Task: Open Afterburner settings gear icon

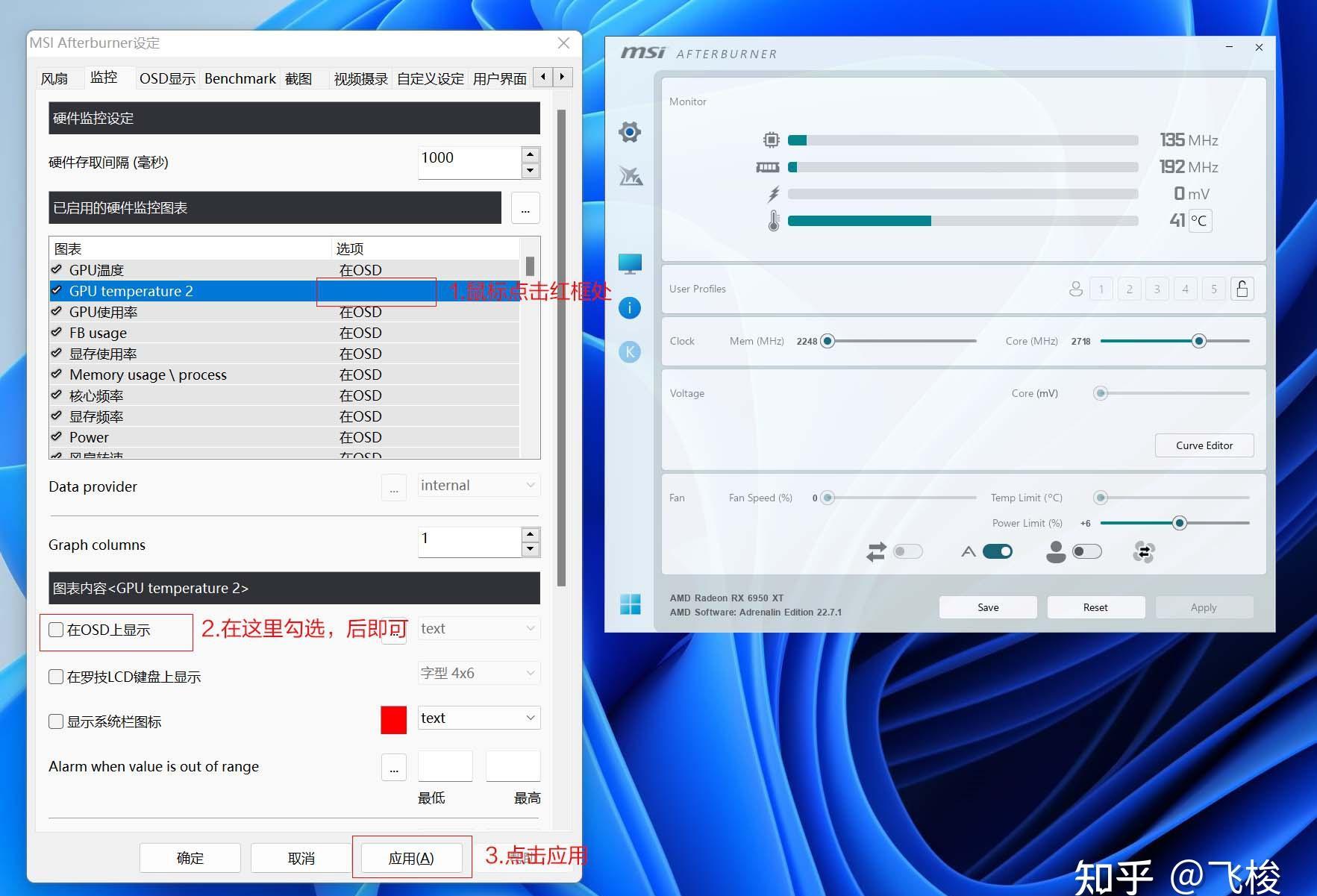Action: pyautogui.click(x=630, y=132)
